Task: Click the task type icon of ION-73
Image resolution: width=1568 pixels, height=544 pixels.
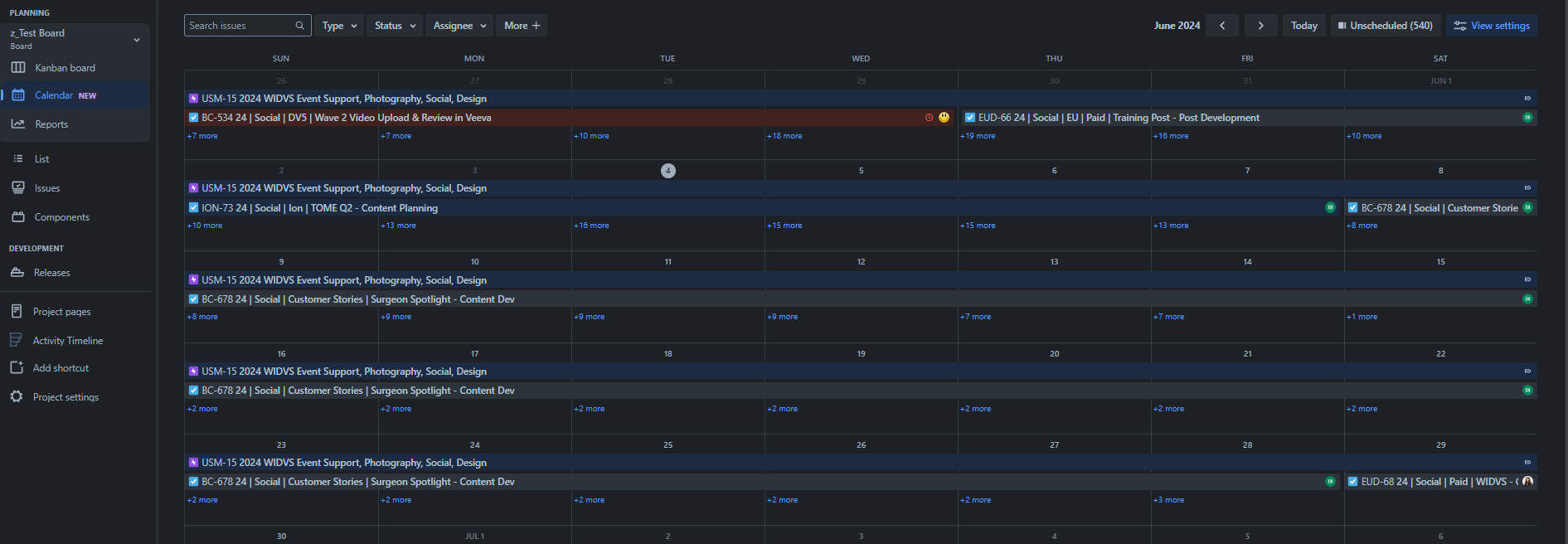Action: (193, 208)
